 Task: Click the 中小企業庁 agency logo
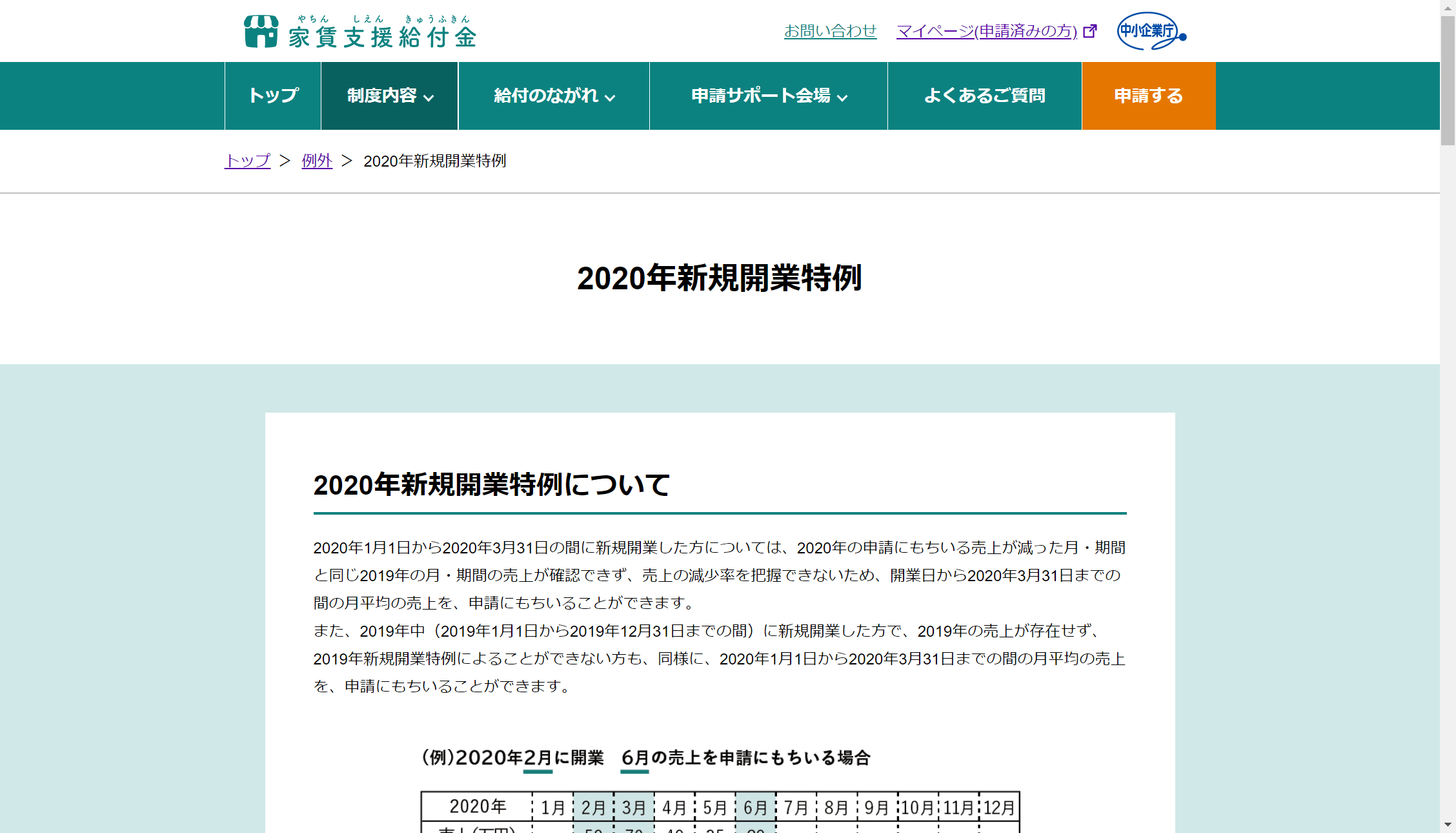click(x=1151, y=31)
